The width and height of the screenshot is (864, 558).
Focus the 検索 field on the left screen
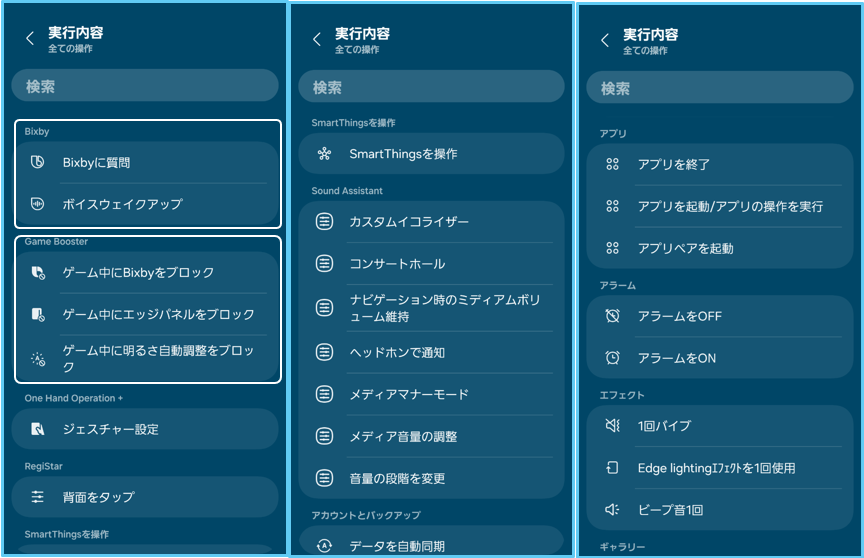tap(145, 85)
